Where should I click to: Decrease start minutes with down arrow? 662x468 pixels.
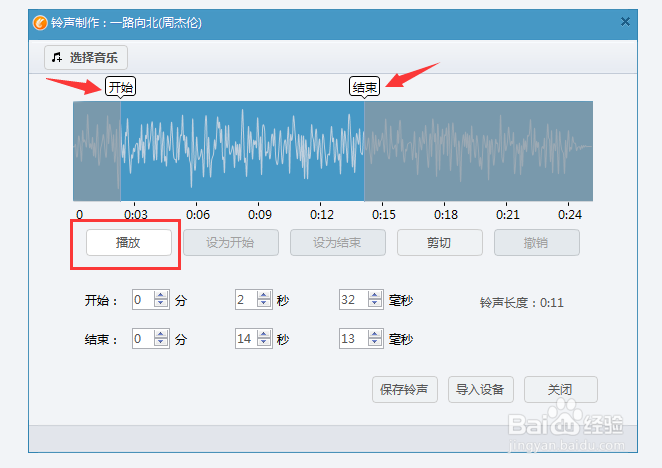pos(161,305)
